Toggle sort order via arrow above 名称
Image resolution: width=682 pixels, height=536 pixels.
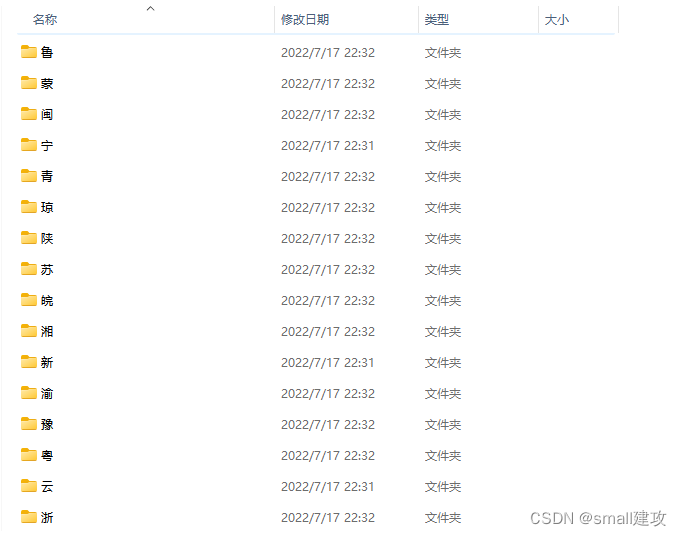pyautogui.click(x=150, y=8)
